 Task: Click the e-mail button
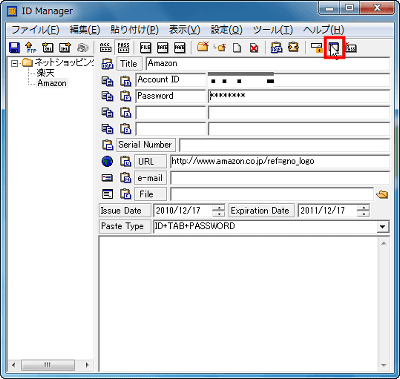coord(150,178)
